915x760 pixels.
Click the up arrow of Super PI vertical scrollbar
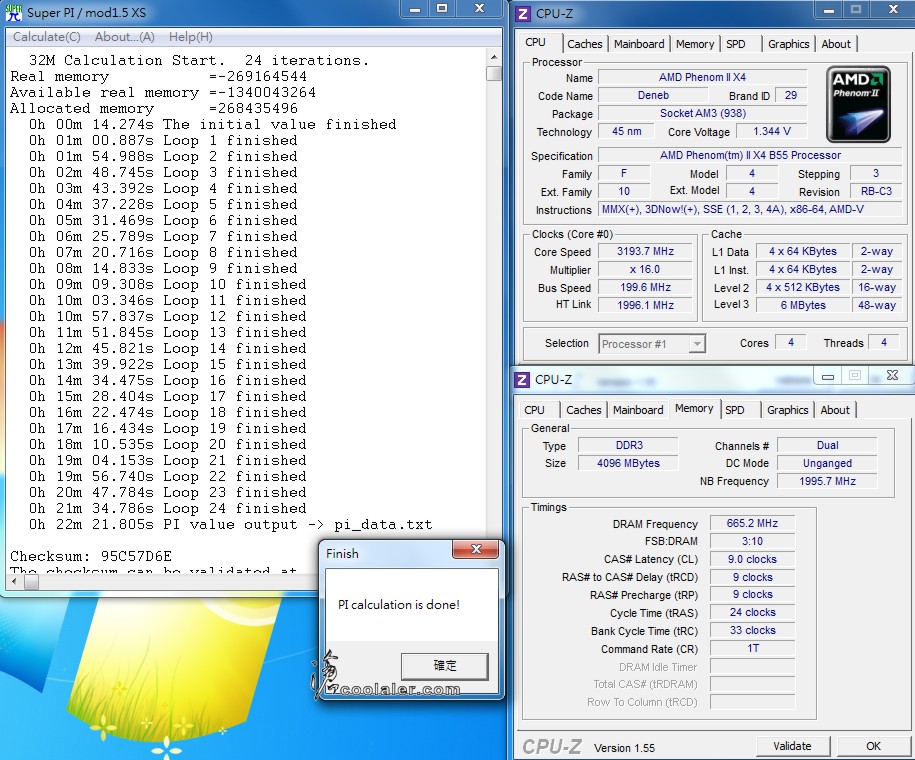[x=494, y=57]
